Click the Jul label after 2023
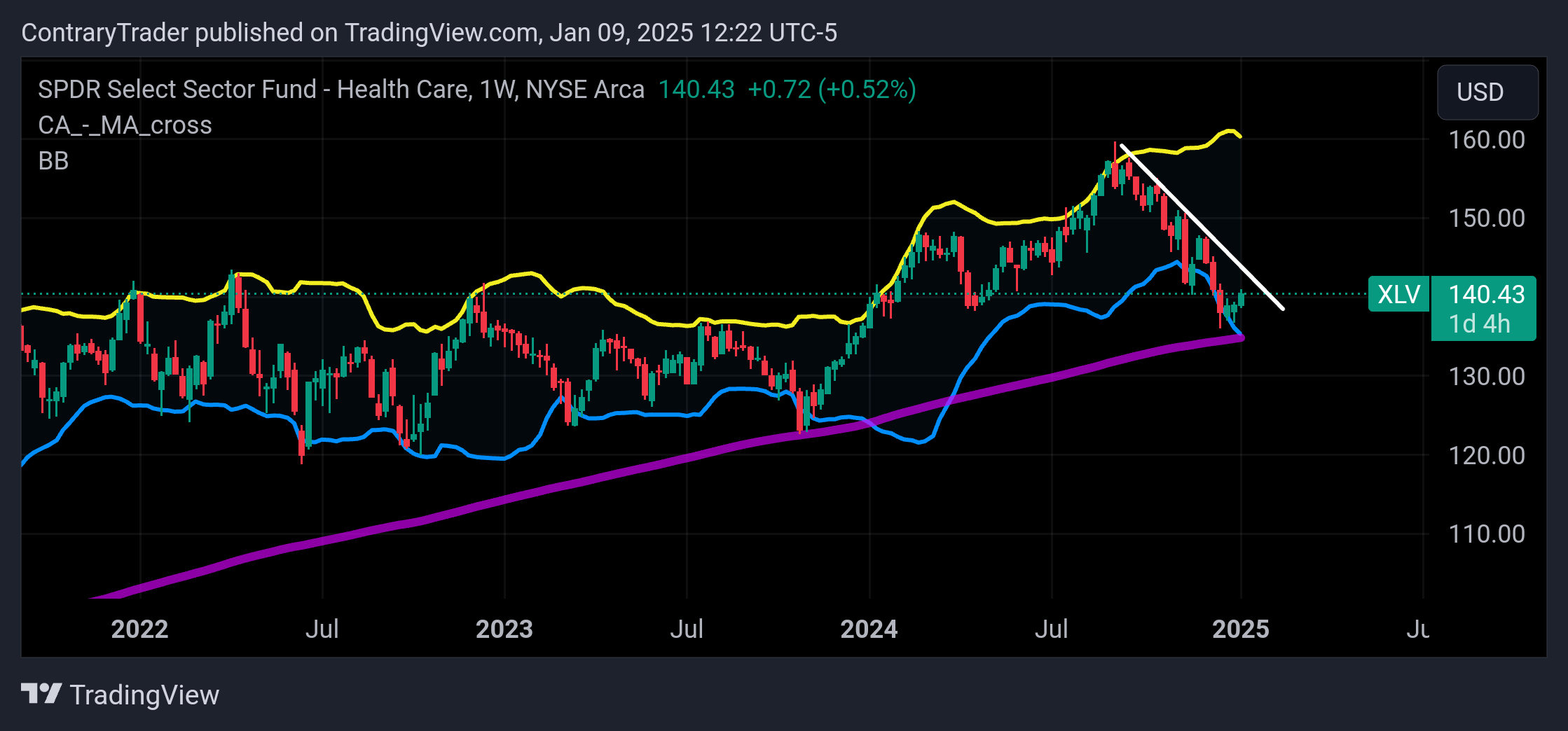The image size is (1568, 731). click(x=687, y=629)
